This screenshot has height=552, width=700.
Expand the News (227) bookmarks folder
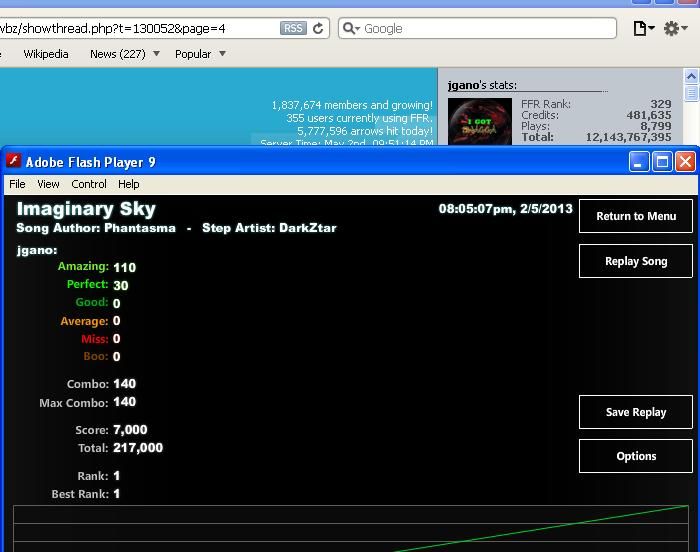click(x=124, y=54)
